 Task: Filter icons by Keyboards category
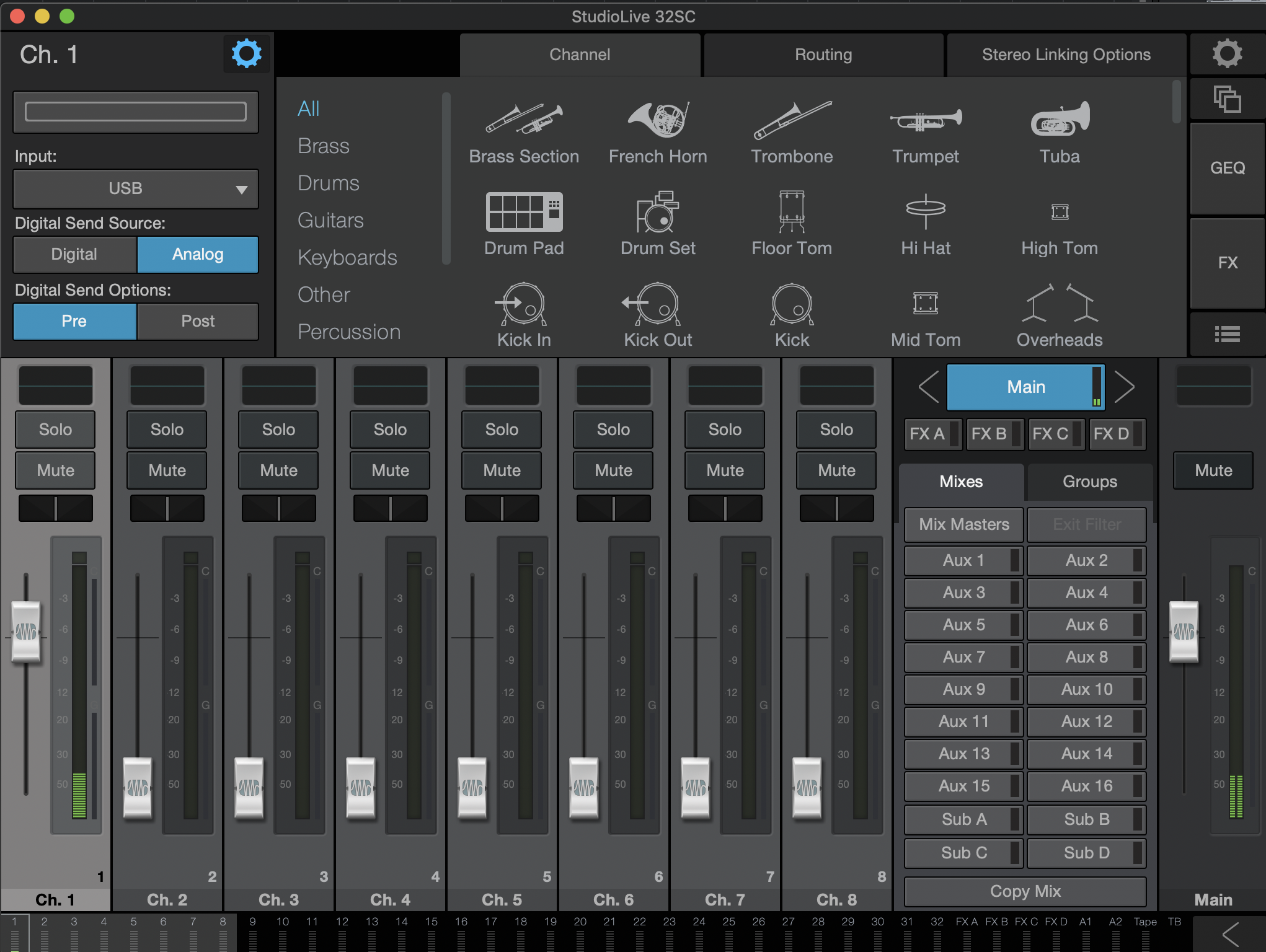click(x=347, y=257)
